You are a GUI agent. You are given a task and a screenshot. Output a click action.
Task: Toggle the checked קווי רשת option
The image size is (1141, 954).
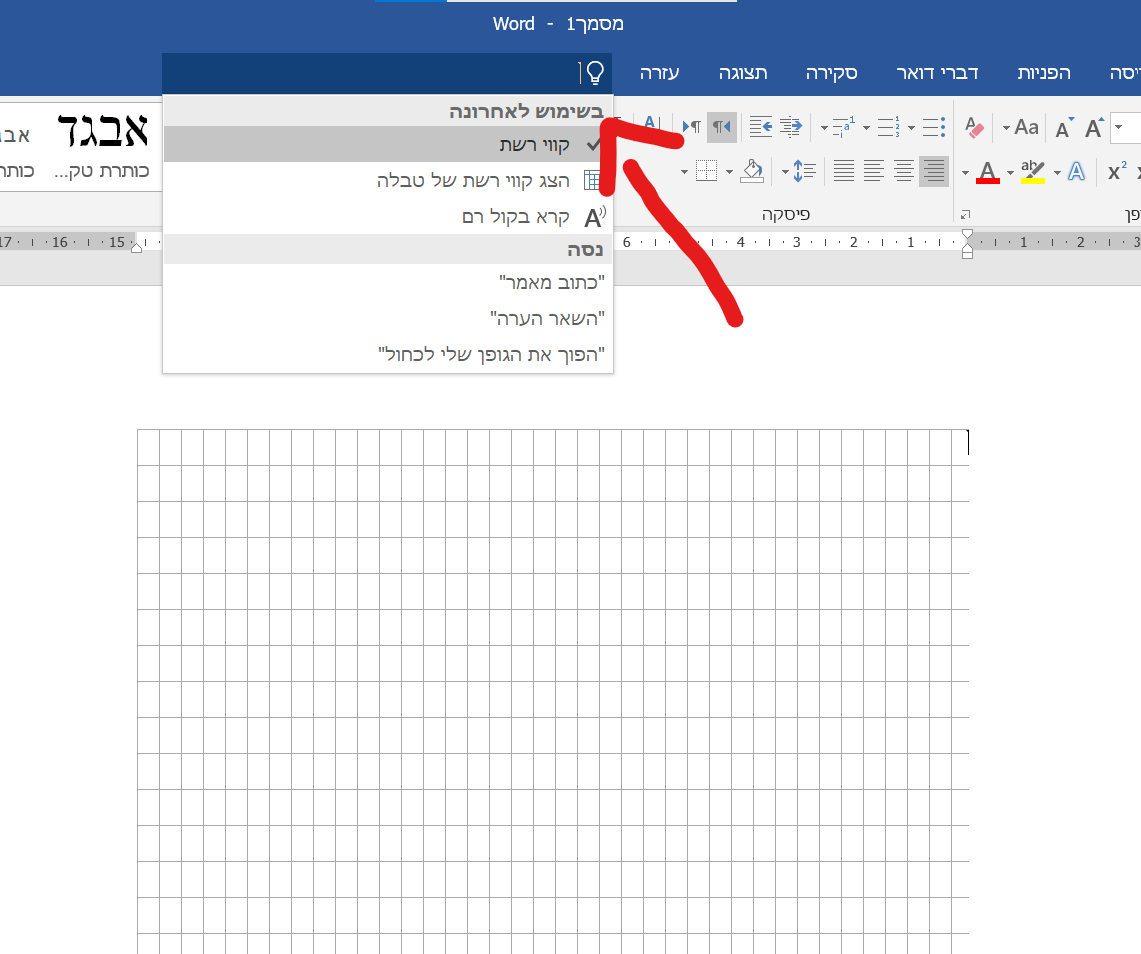click(389, 144)
